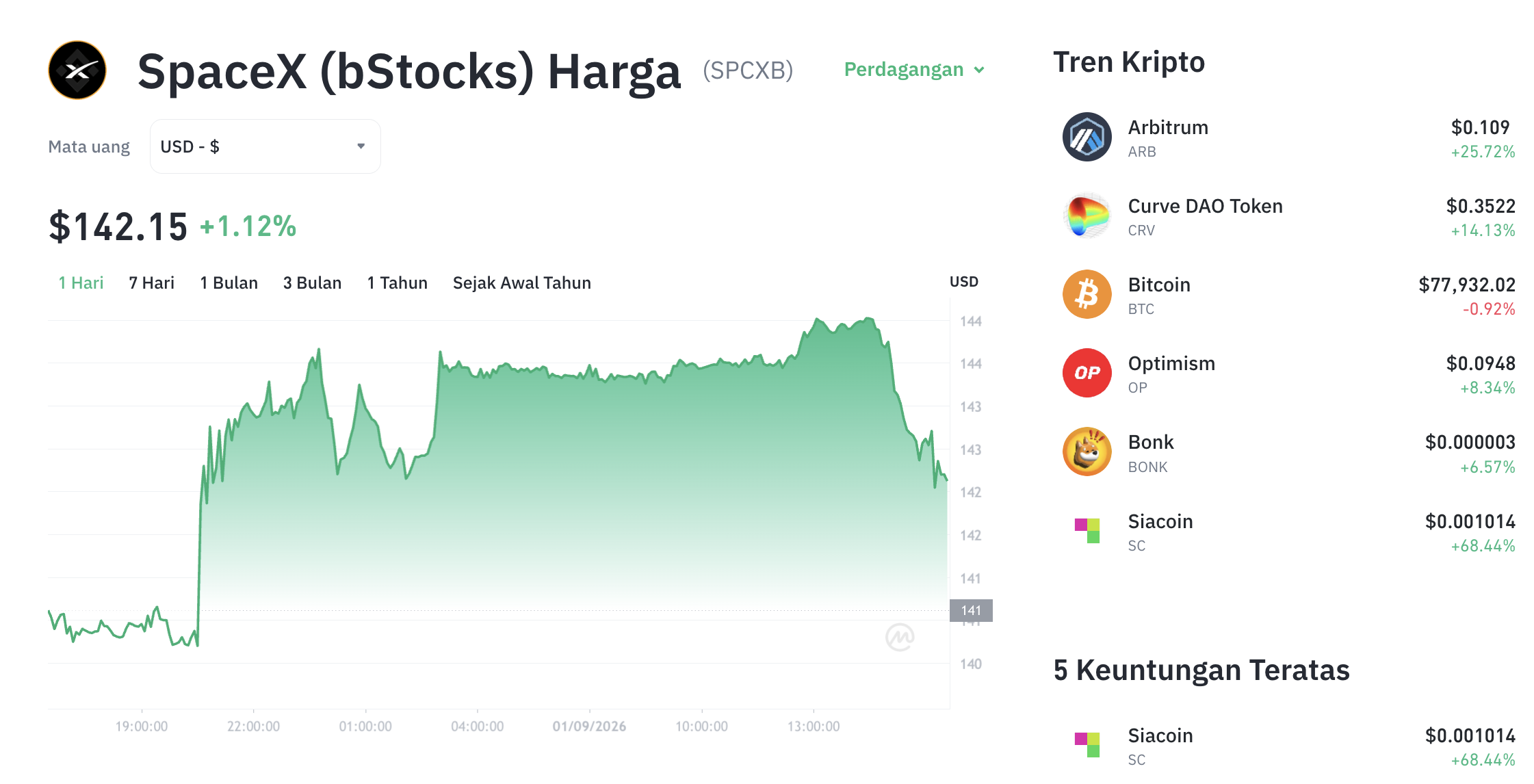Viewport: 1534px width, 784px height.
Task: Select the 1 Tahun range
Action: [x=397, y=283]
